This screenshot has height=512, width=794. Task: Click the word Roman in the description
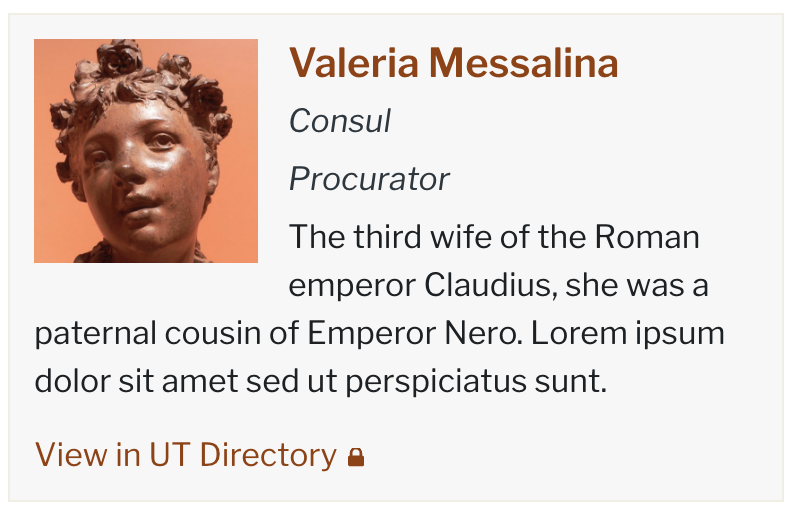(647, 238)
